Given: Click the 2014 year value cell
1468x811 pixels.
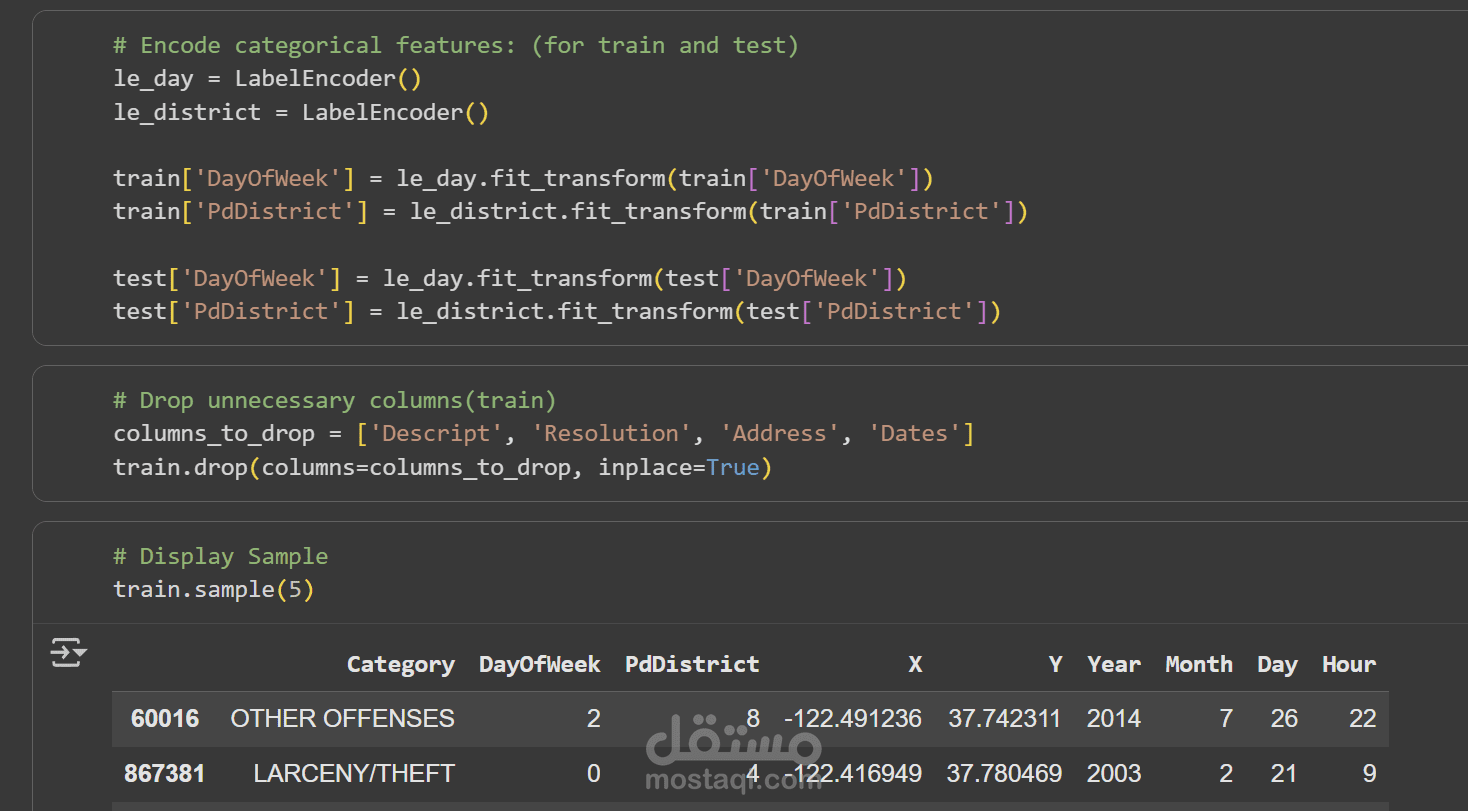Looking at the screenshot, I should (1114, 719).
